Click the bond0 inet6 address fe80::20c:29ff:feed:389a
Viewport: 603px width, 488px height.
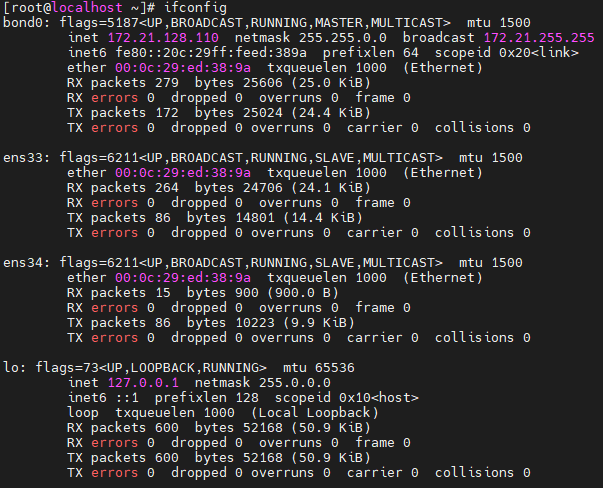coord(211,53)
